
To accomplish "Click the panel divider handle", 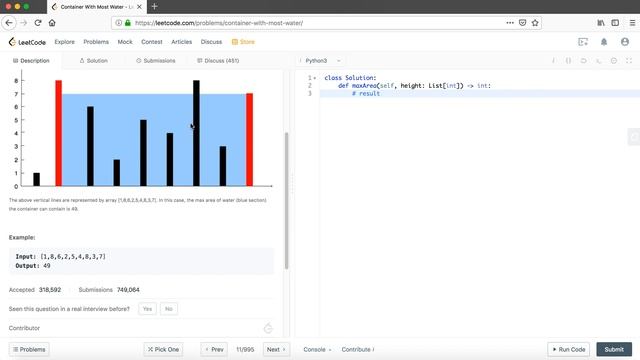I will click(x=292, y=184).
